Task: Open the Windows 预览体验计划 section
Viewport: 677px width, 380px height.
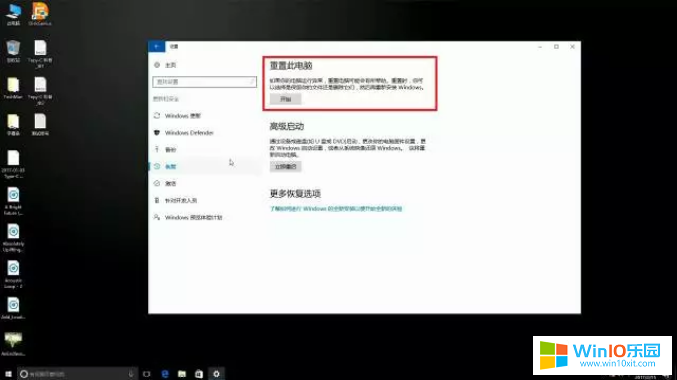Action: tap(193, 217)
